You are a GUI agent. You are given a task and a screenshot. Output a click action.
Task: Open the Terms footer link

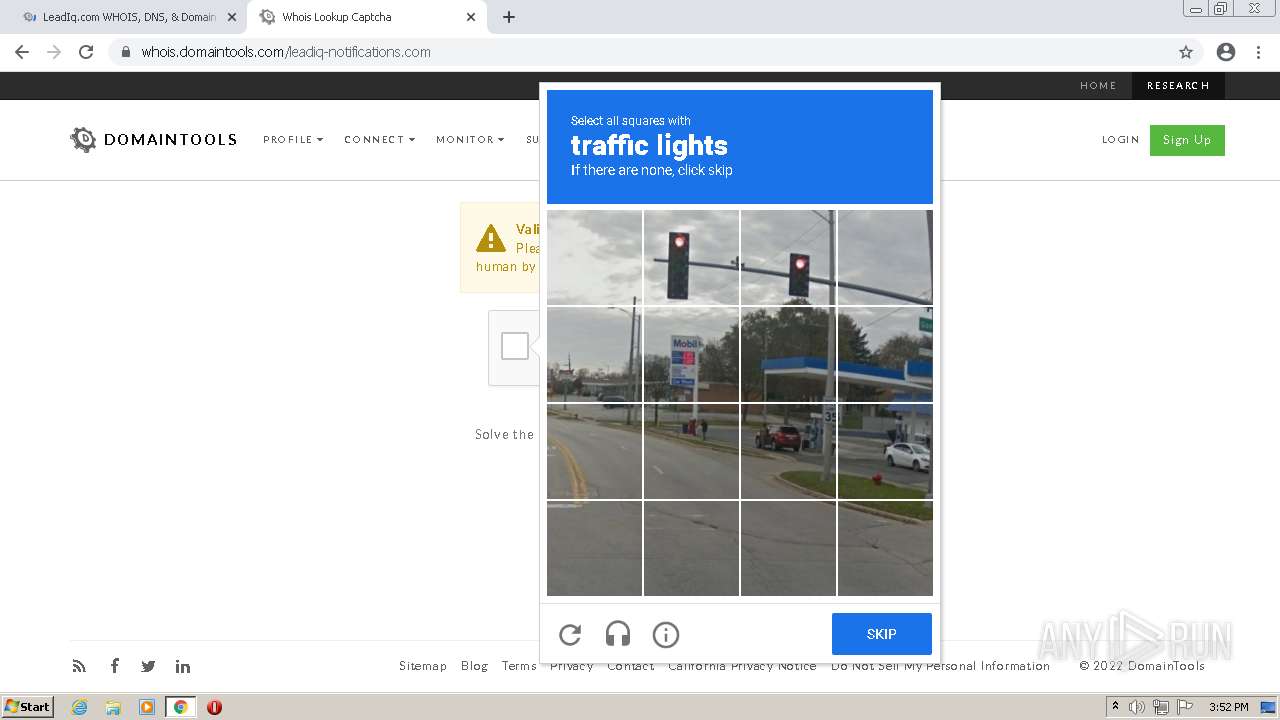519,666
